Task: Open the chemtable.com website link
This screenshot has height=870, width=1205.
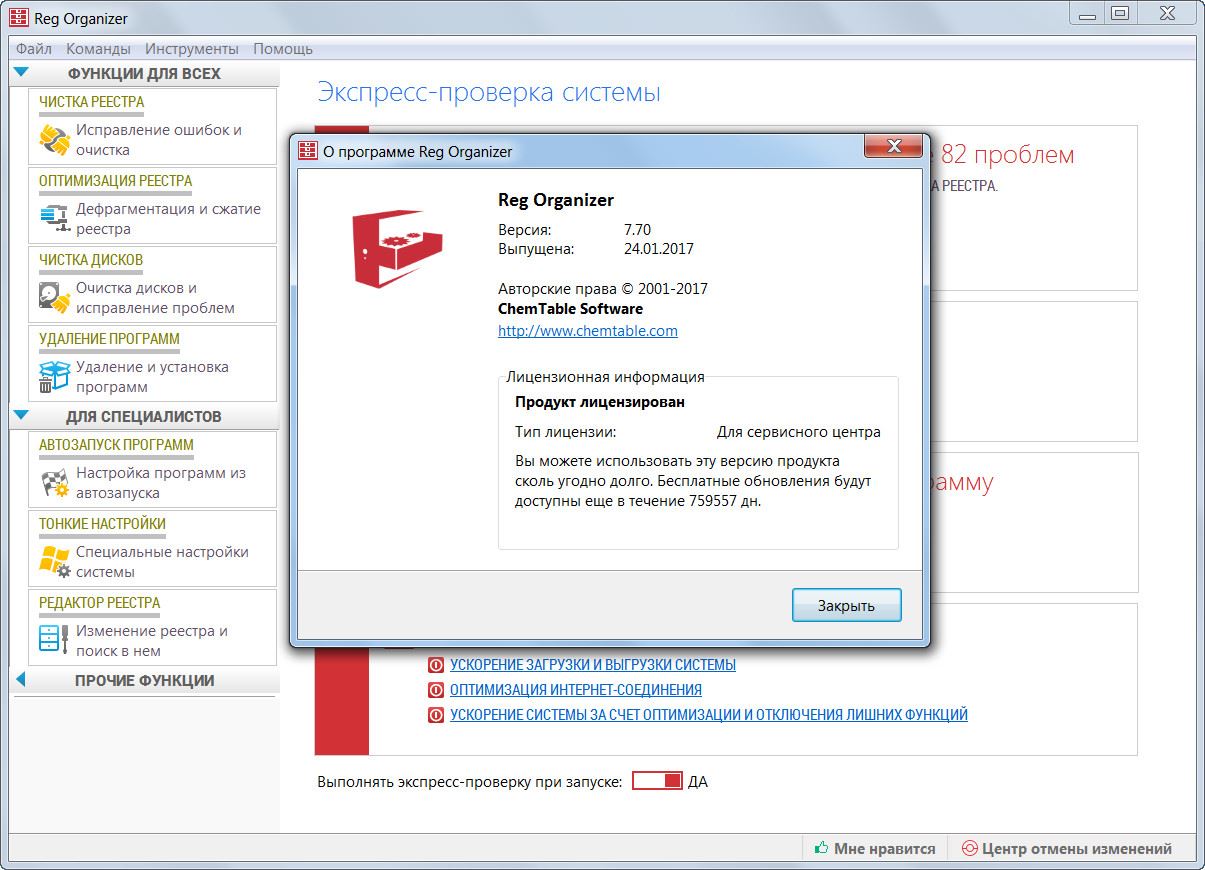Action: click(588, 330)
